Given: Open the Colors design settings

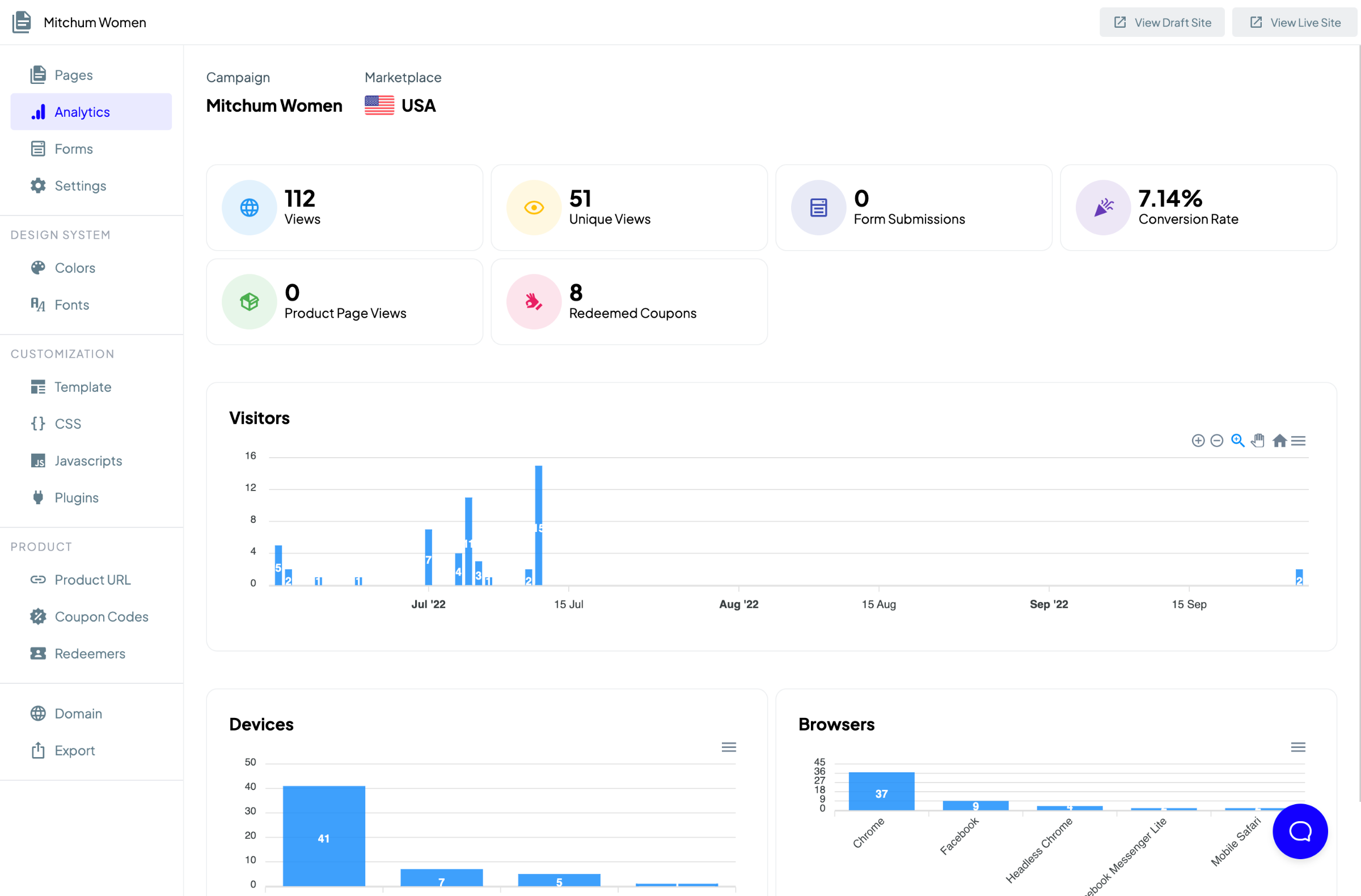Looking at the screenshot, I should [x=74, y=268].
